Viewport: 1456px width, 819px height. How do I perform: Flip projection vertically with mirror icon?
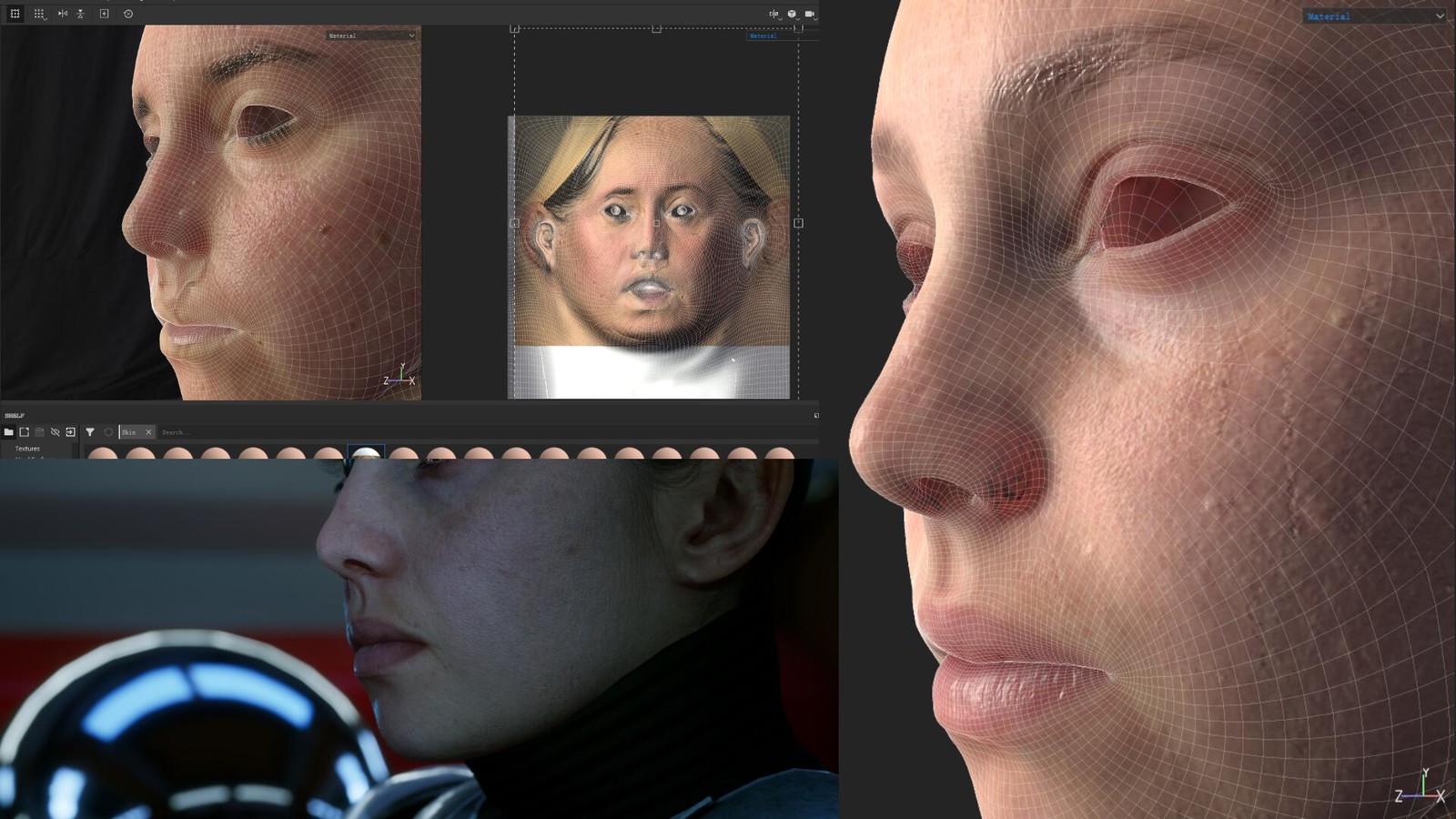80,14
